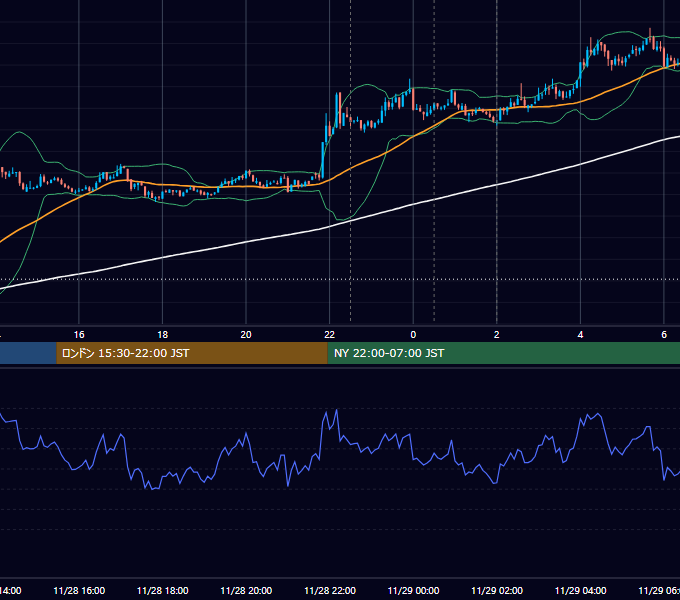Viewport: 680px width, 600px height.
Task: Click the 11/28 18:00 date label
Action: pyautogui.click(x=163, y=591)
